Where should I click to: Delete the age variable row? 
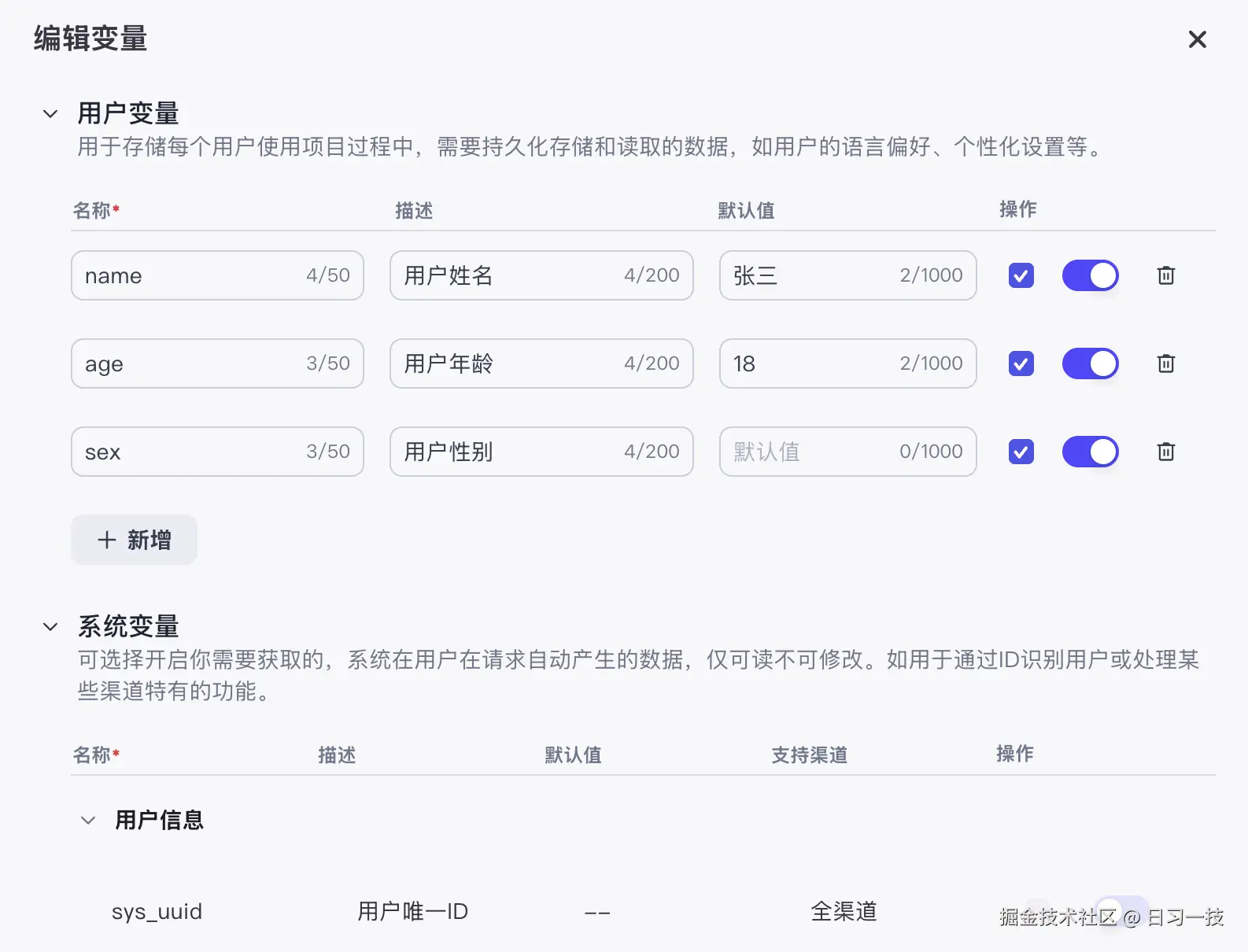coord(1166,363)
